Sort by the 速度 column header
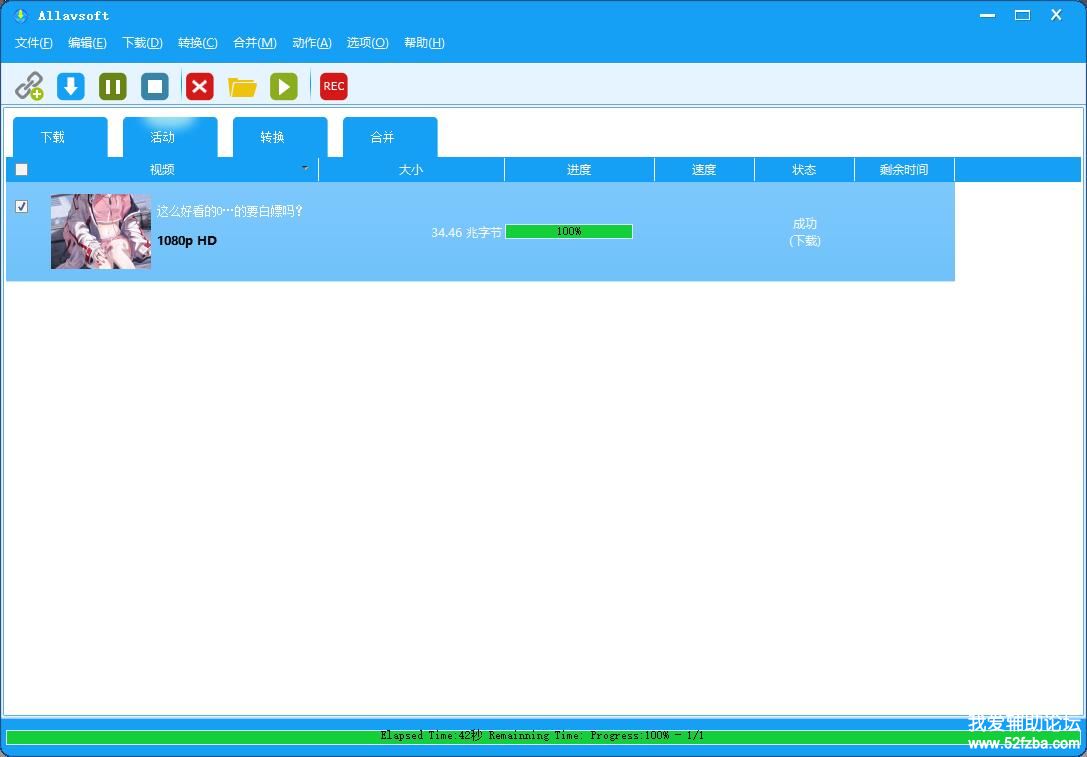Viewport: 1087px width, 757px height. click(704, 170)
